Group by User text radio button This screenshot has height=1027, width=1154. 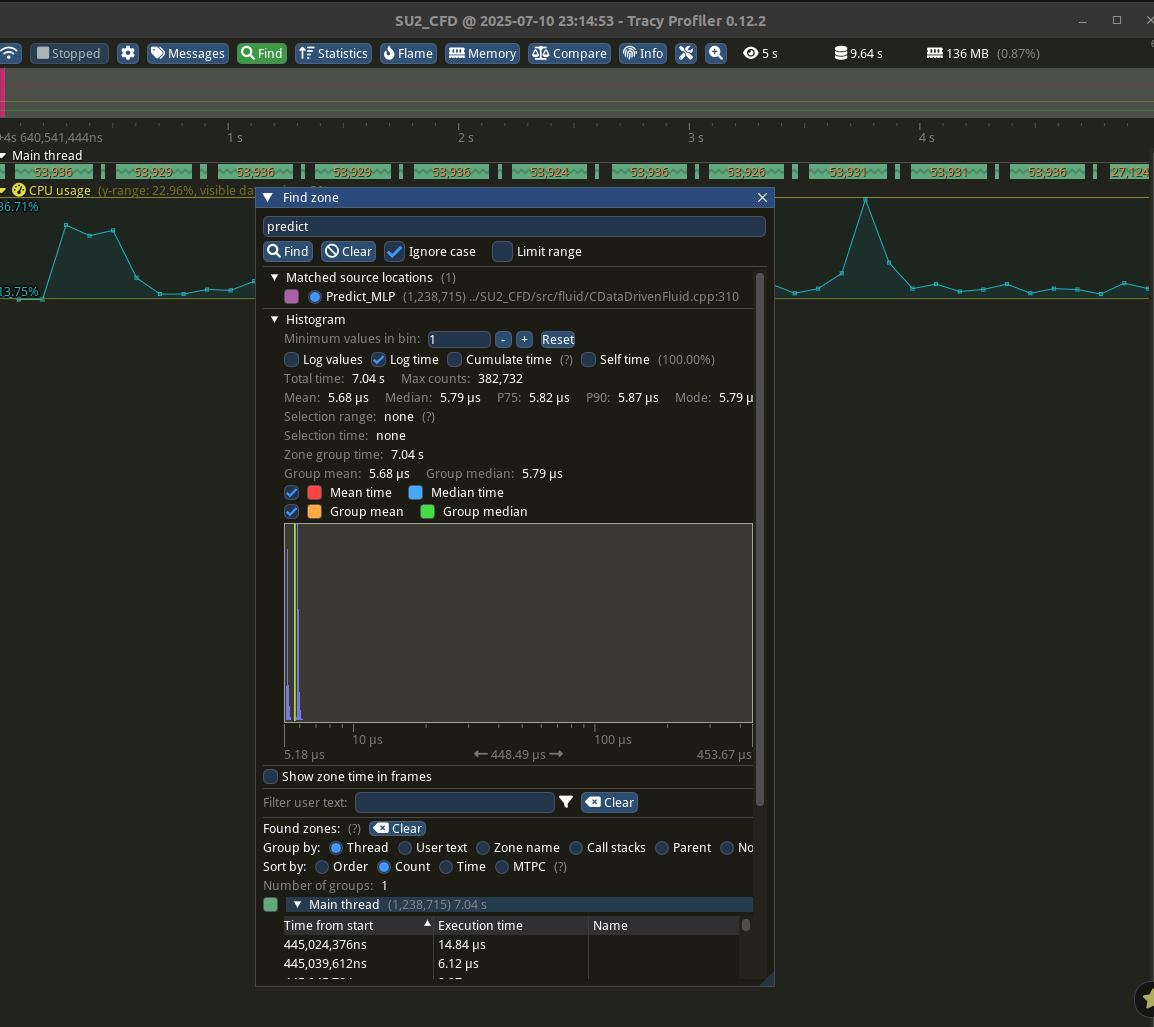(405, 848)
